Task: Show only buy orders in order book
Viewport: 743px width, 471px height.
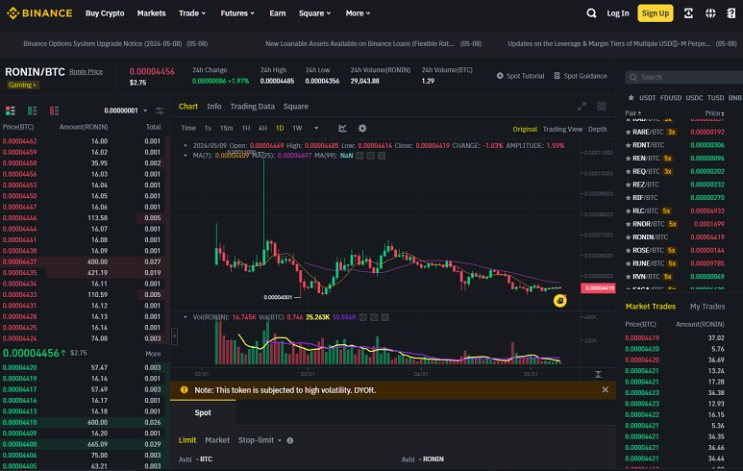Action: tap(32, 111)
